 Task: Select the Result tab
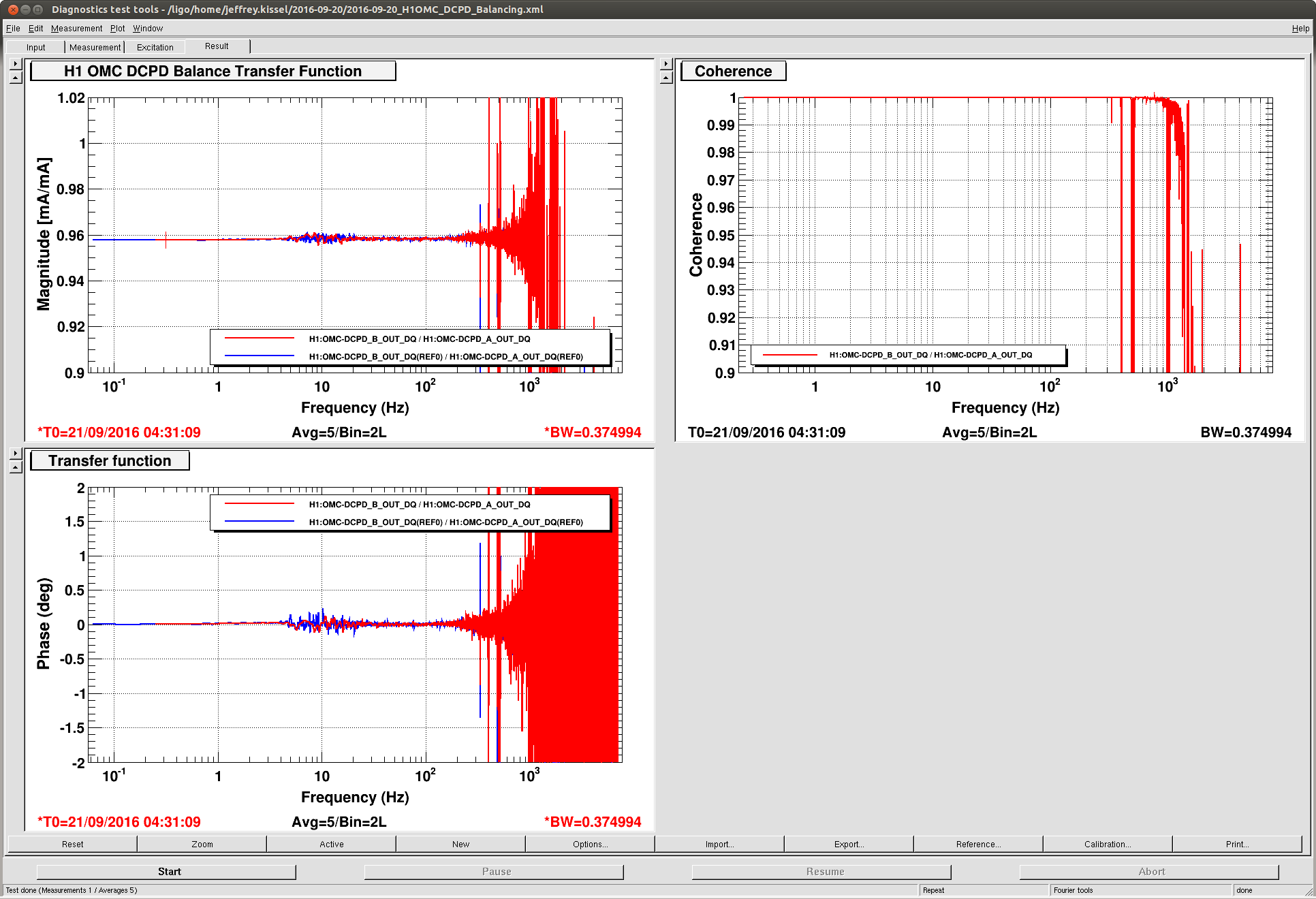pyautogui.click(x=217, y=46)
